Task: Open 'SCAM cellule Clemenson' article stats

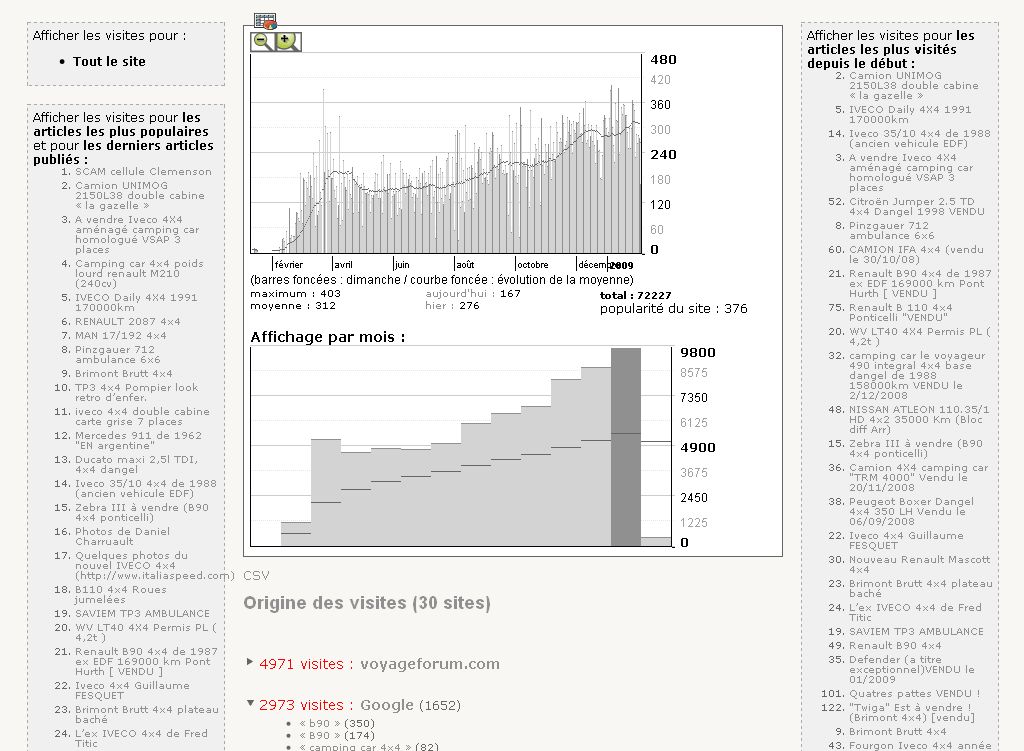Action: point(143,171)
